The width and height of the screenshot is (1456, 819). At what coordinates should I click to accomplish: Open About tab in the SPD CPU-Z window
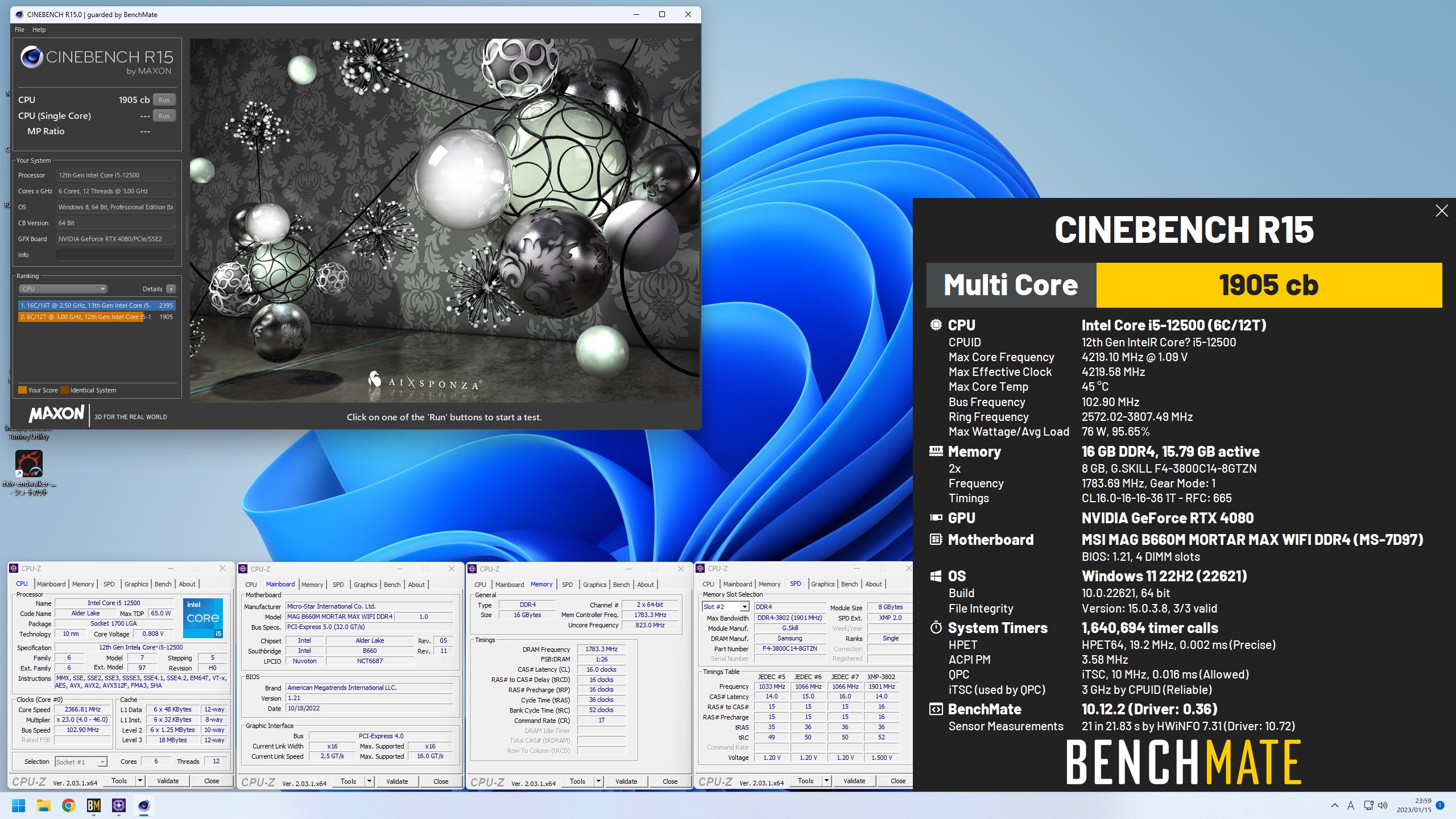coord(874,584)
